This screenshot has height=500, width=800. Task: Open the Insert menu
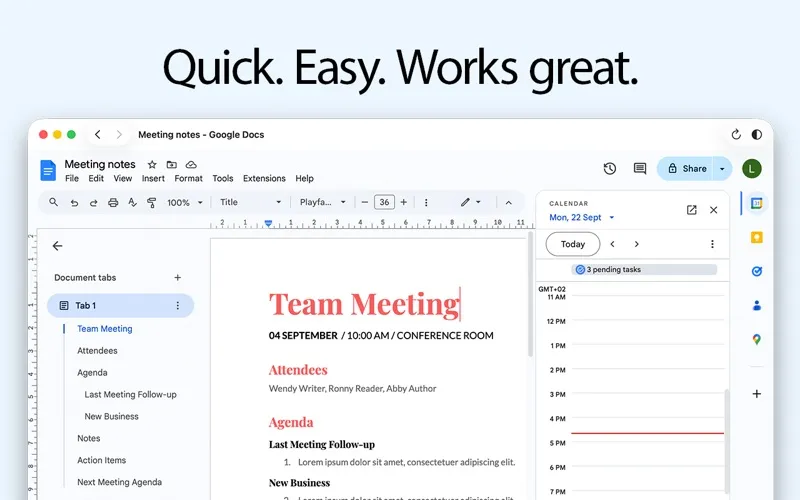[153, 179]
